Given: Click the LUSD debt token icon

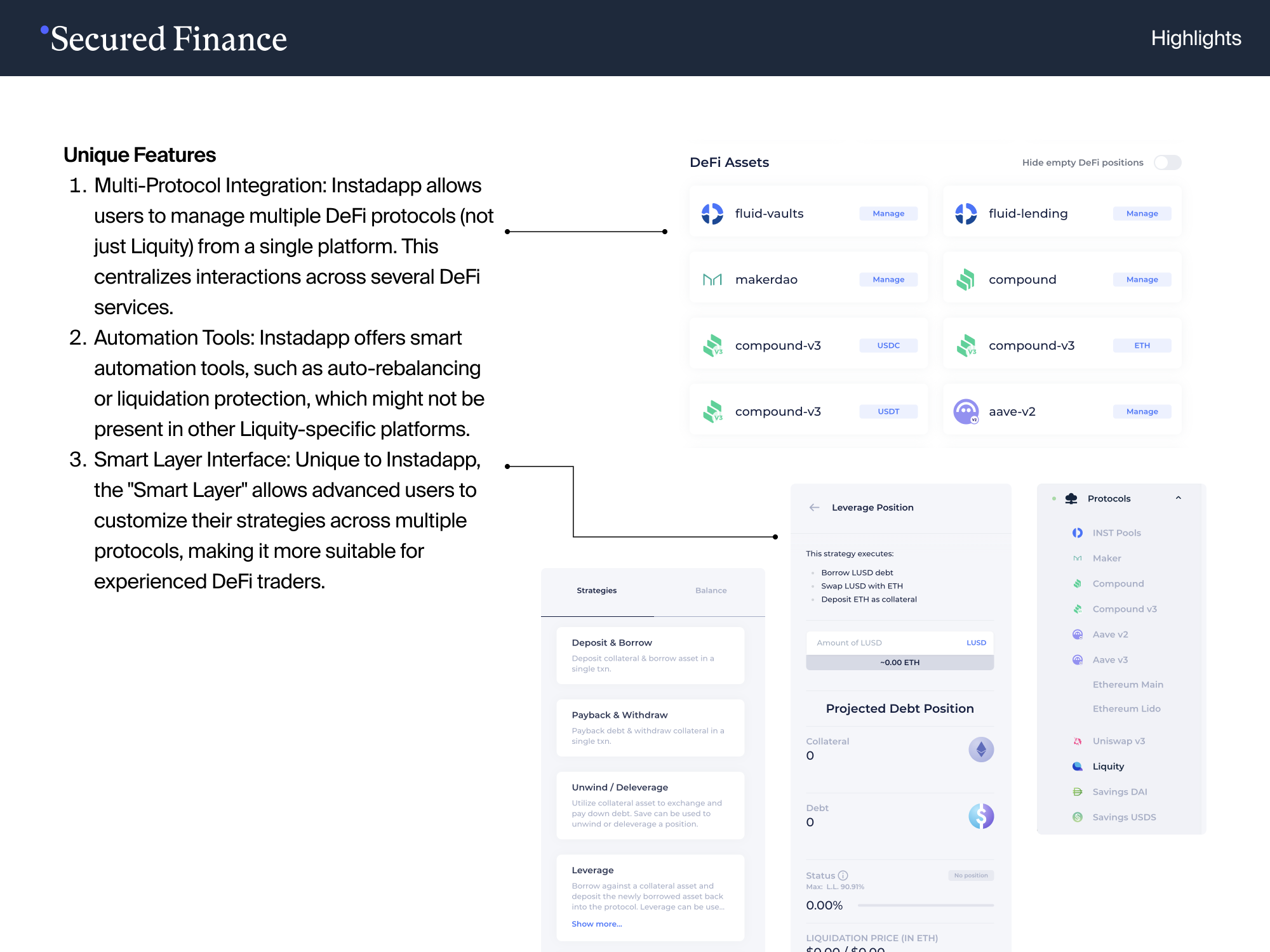Looking at the screenshot, I should [980, 816].
